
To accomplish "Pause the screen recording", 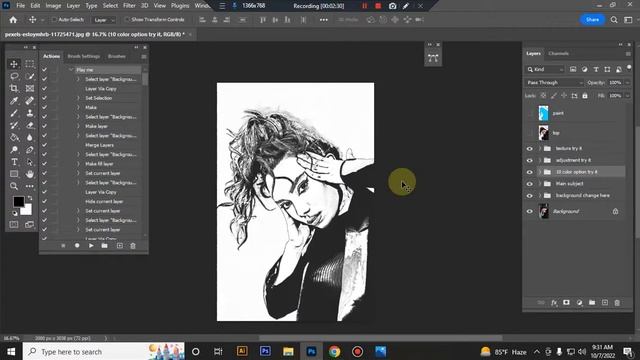I will [x=364, y=6].
